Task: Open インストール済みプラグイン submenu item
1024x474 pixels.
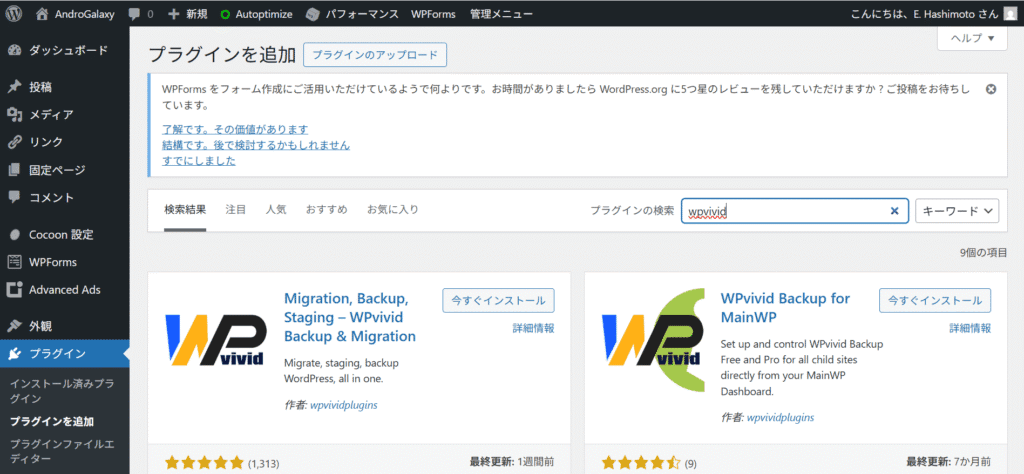Action: point(62,391)
